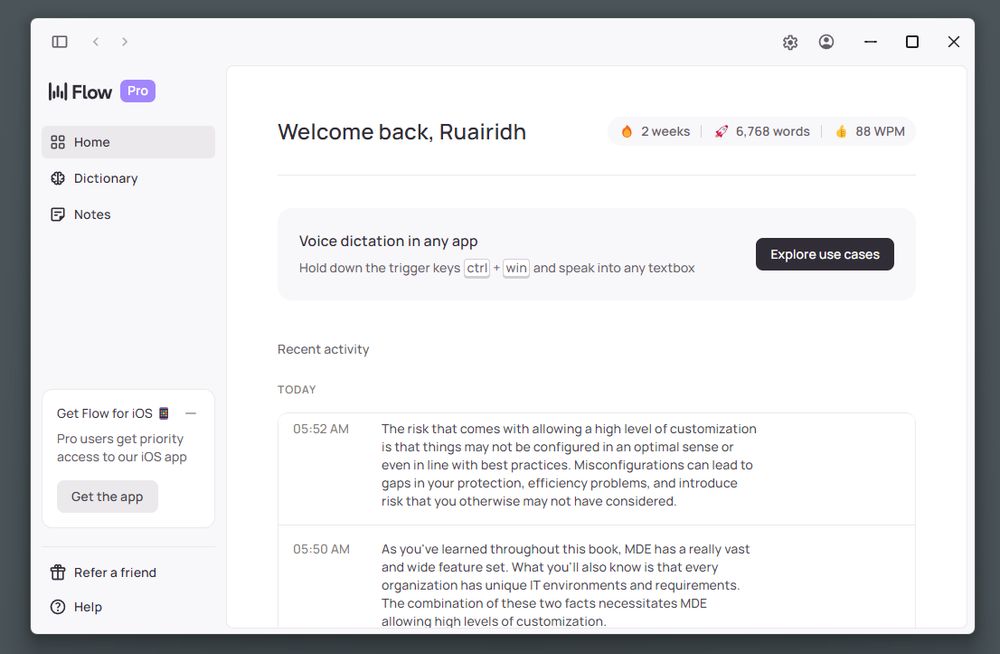Click the Dictionary brain icon

point(57,178)
